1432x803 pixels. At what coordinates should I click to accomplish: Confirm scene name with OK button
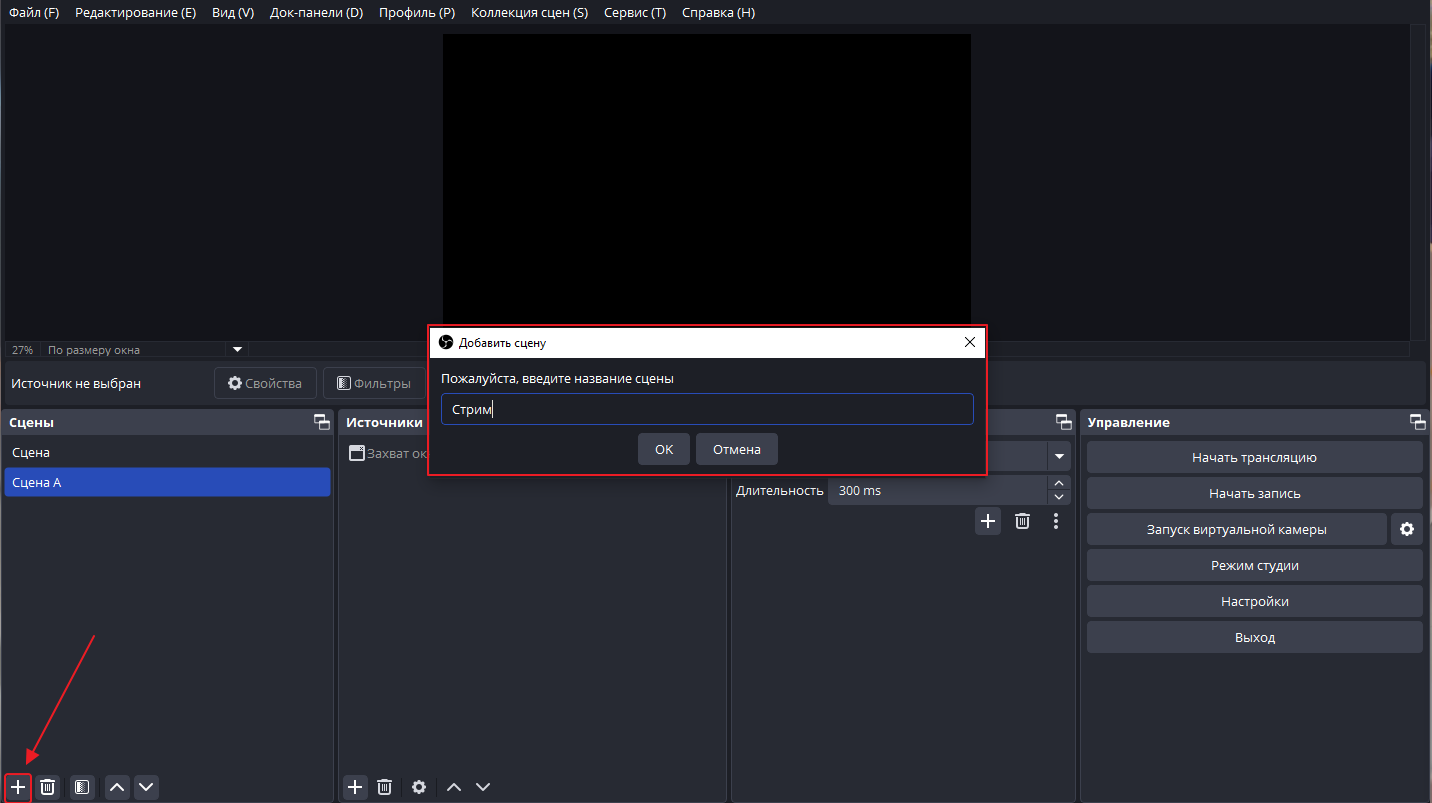[x=664, y=449]
